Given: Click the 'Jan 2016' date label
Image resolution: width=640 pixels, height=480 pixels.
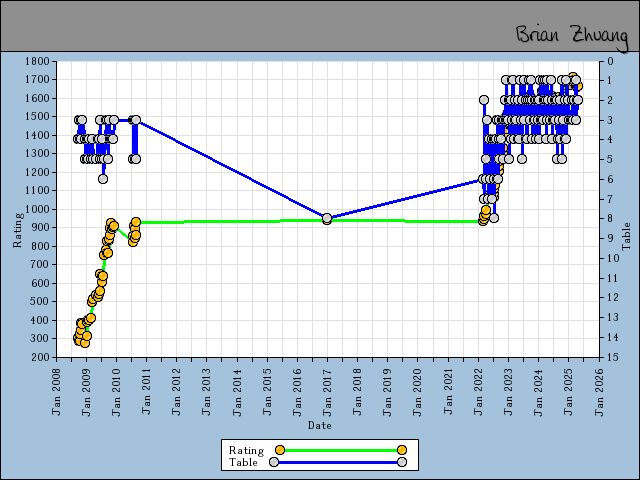Looking at the screenshot, I should point(298,392).
